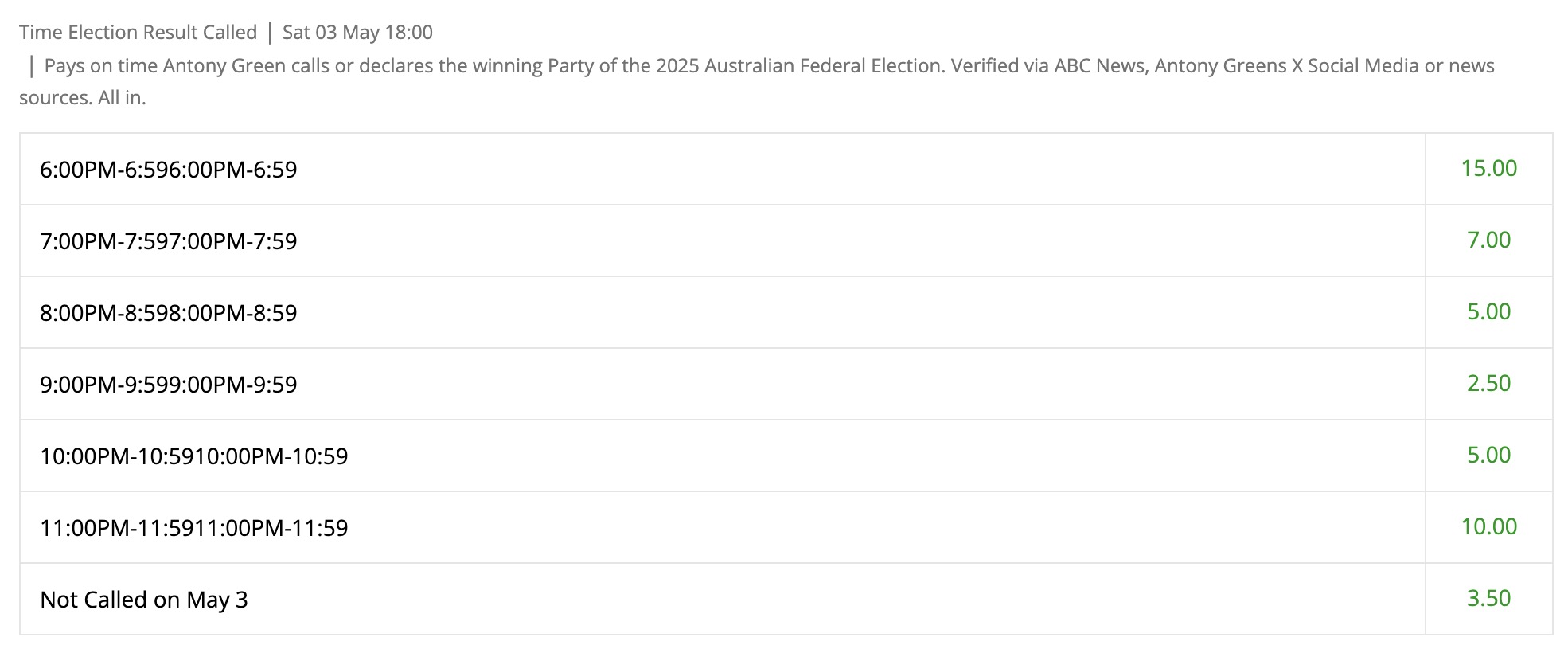Choose the 10.00 odds for 11:00PM-11:59
Screen dimensions: 1568x653
[1488, 527]
